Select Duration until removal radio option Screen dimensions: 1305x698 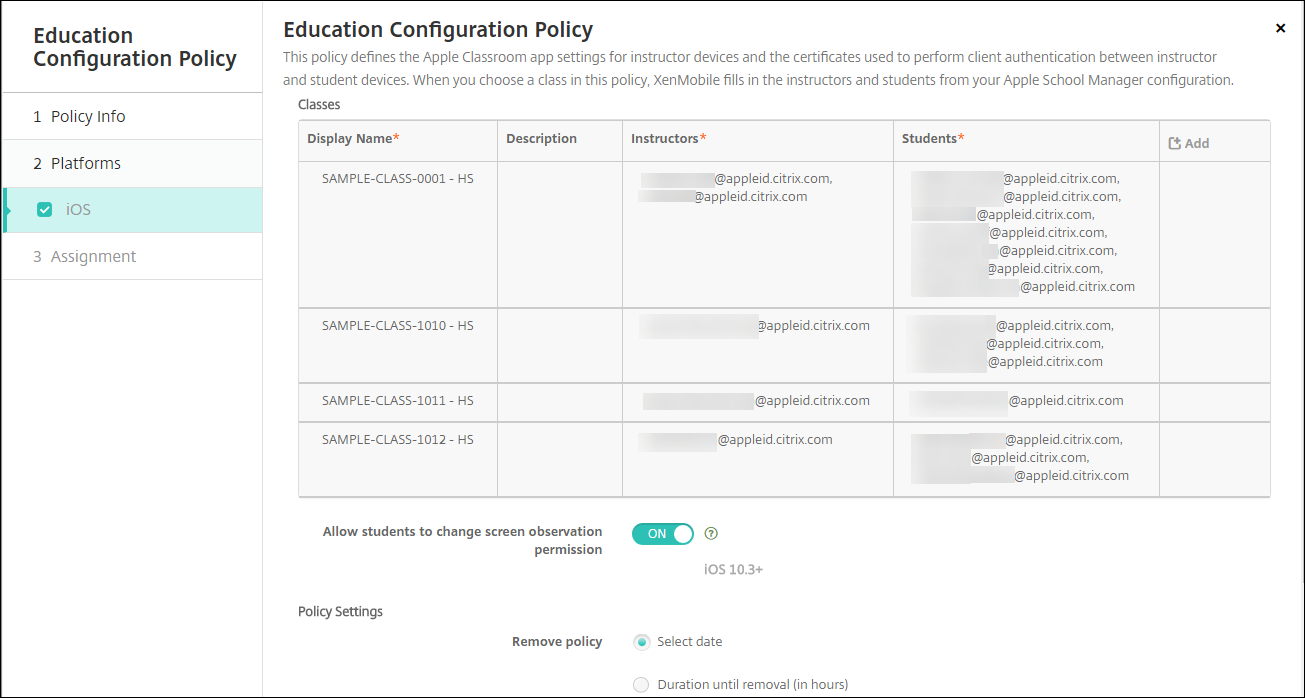(x=641, y=685)
